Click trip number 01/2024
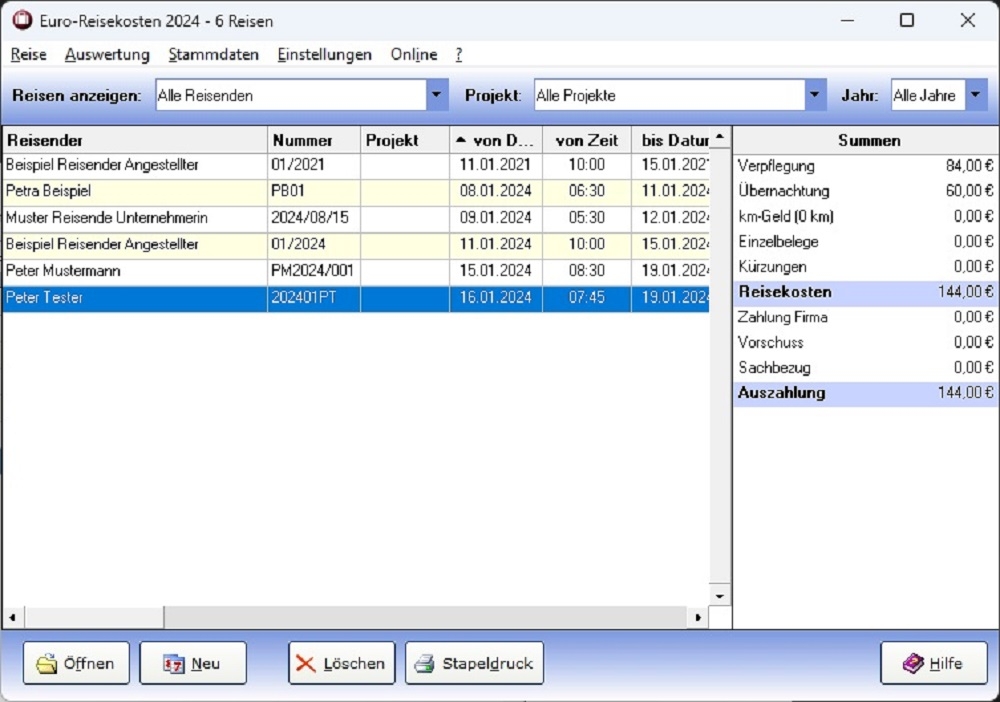This screenshot has height=702, width=1000. pos(298,244)
